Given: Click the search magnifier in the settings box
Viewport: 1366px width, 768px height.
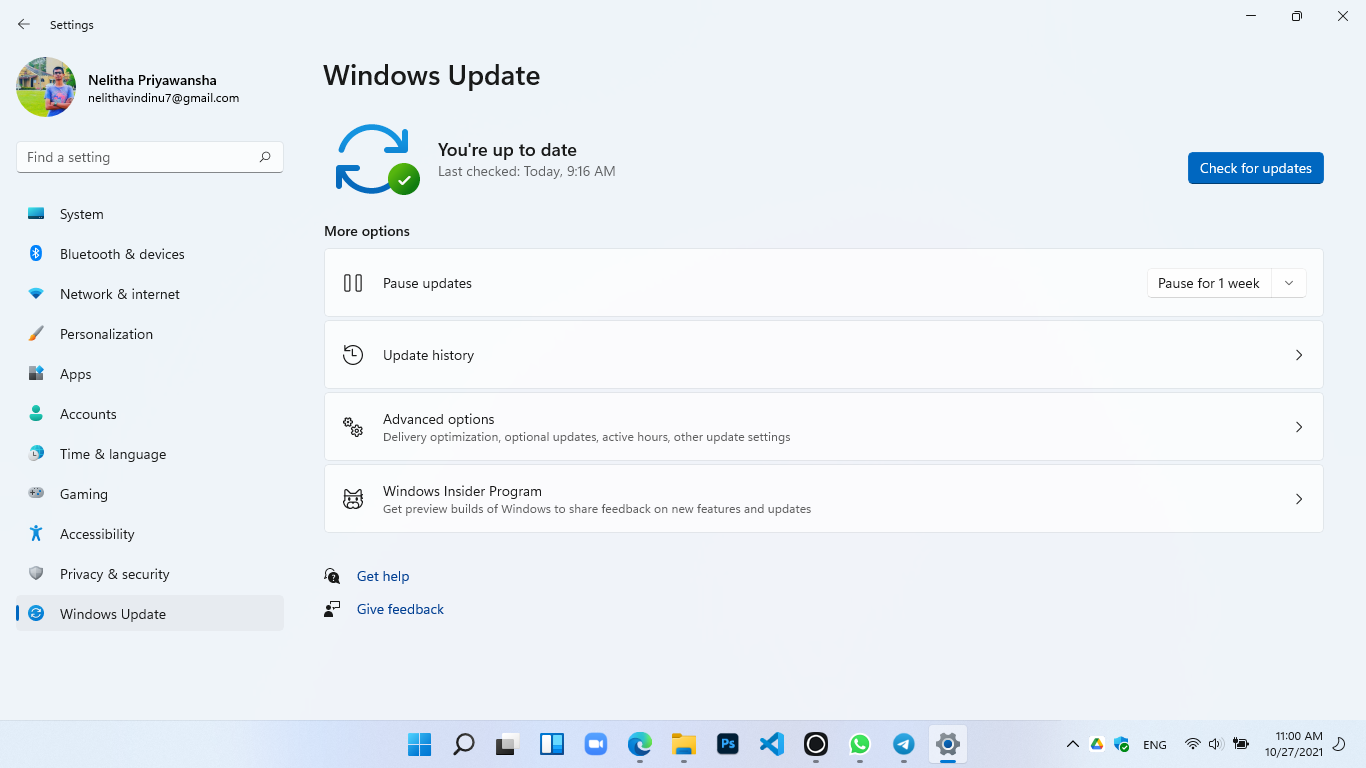Looking at the screenshot, I should [x=265, y=157].
